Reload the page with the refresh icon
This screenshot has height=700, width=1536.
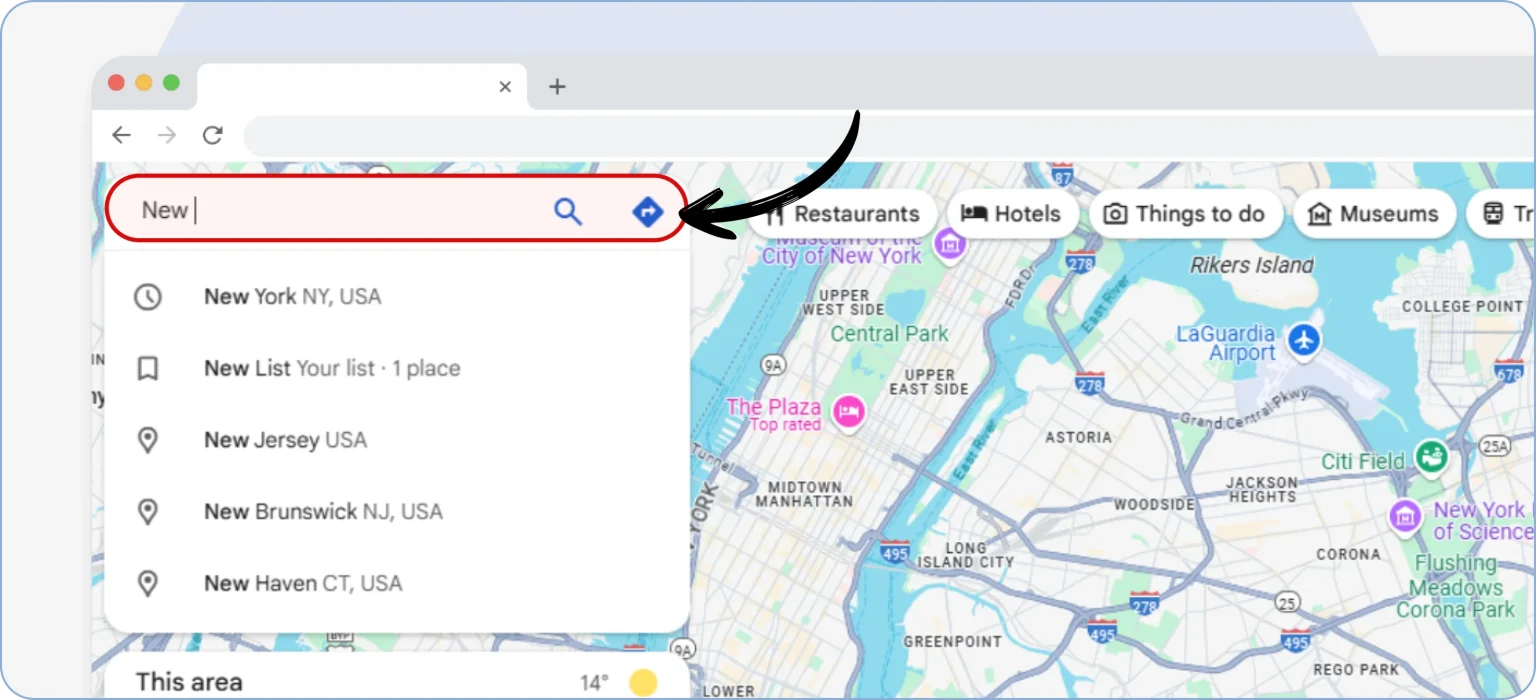212,136
